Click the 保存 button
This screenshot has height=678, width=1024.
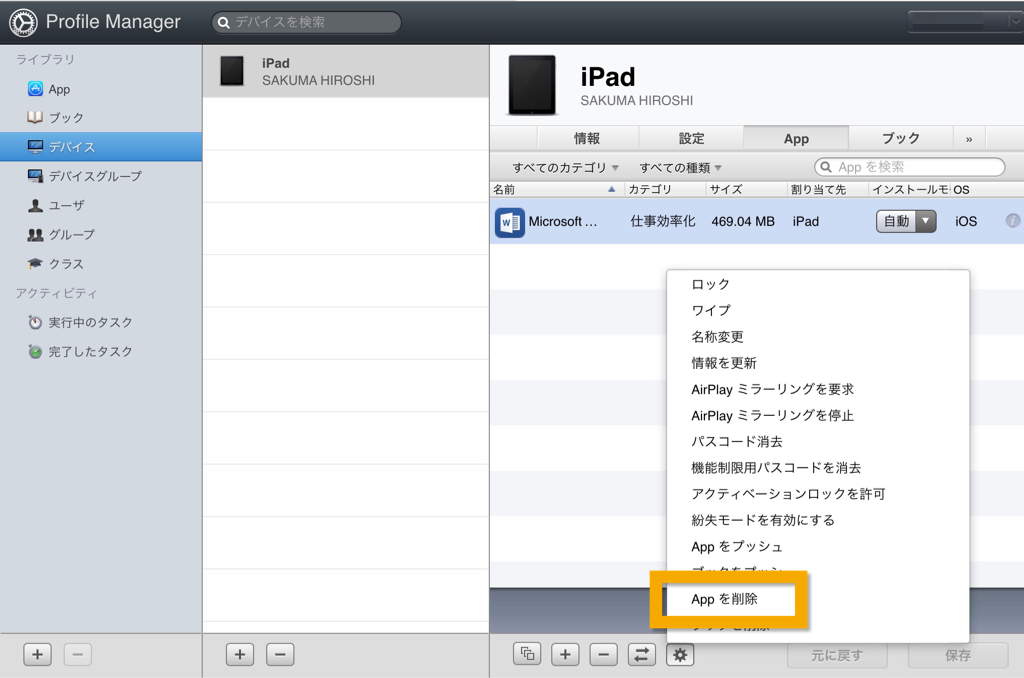958,655
